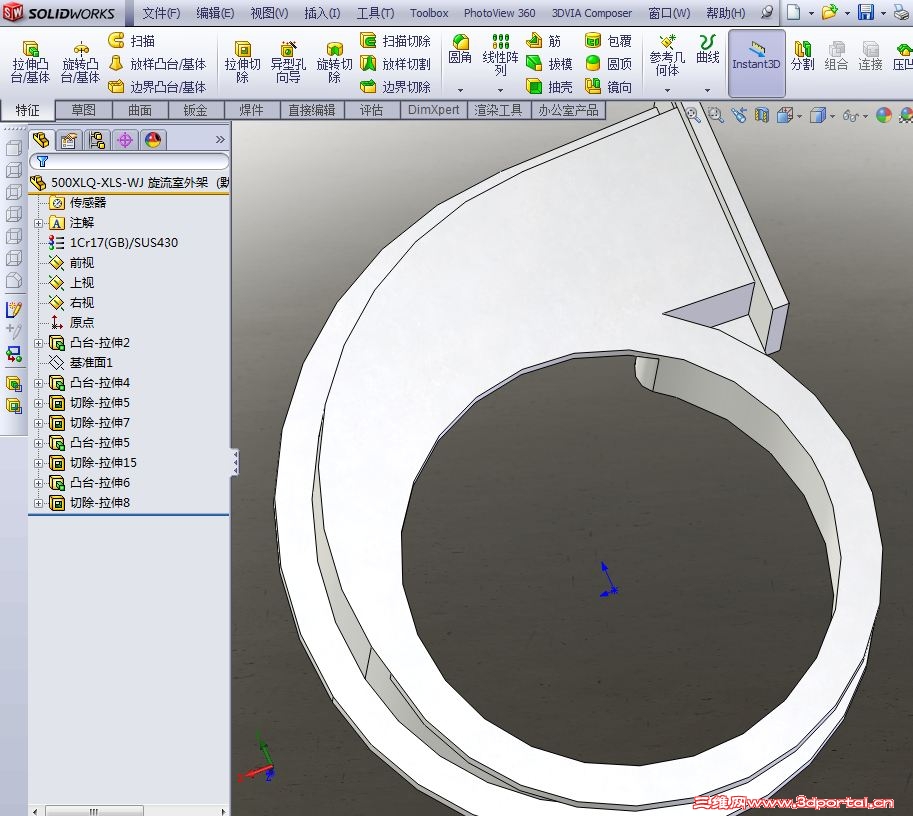Choose Lofted Boss/Base (放样凸台/基体)
Viewport: 913px width, 816px height.
157,63
